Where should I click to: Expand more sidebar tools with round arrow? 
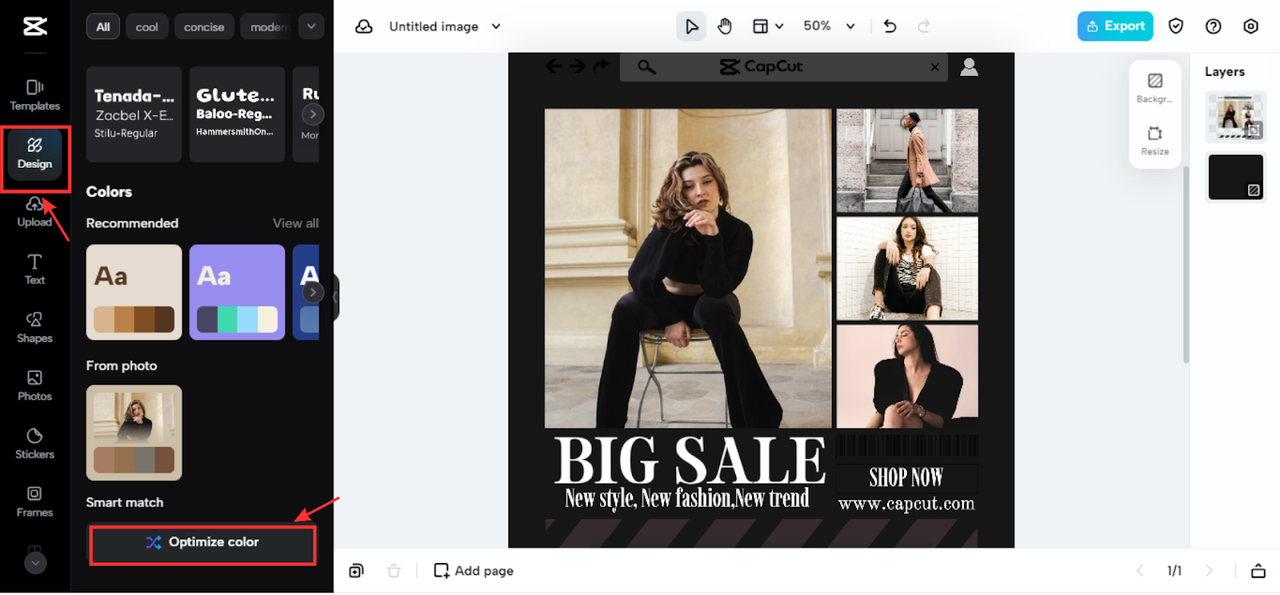[35, 563]
